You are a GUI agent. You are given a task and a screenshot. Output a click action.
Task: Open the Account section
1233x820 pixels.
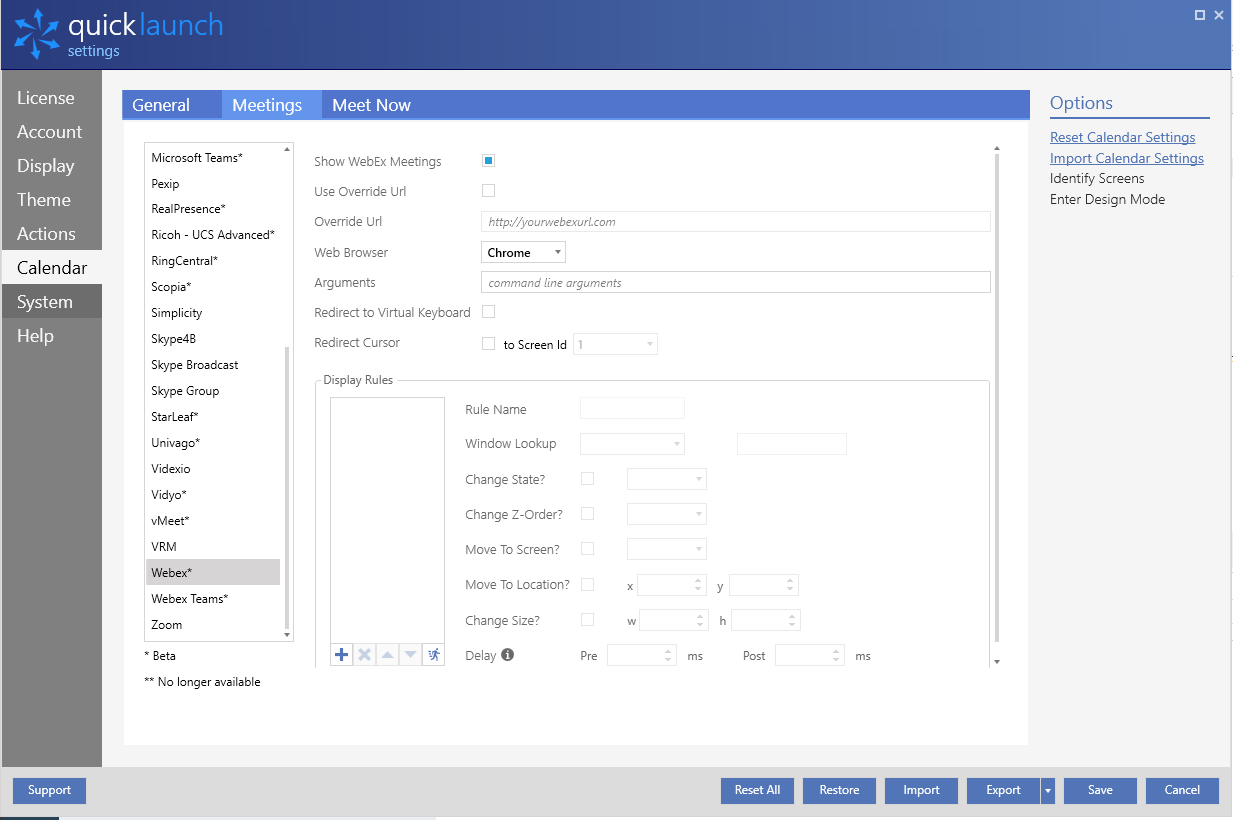(x=52, y=132)
